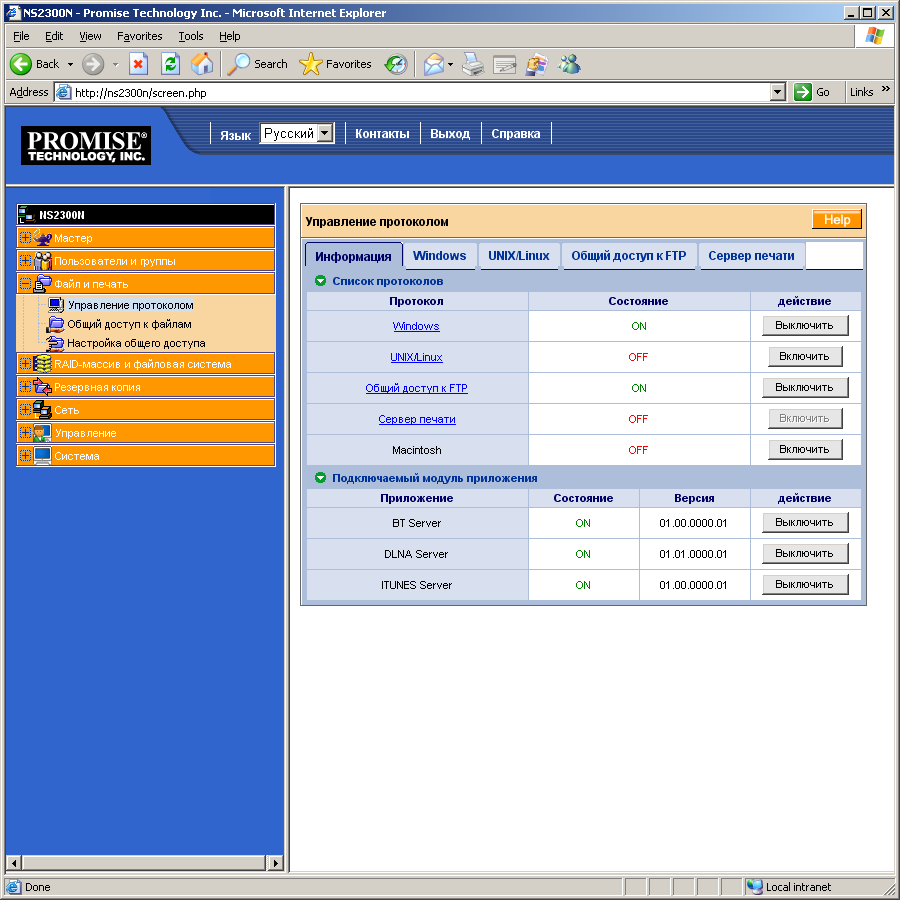The image size is (900, 900).
Task: Disable DLNA Server with Выключить
Action: [805, 553]
